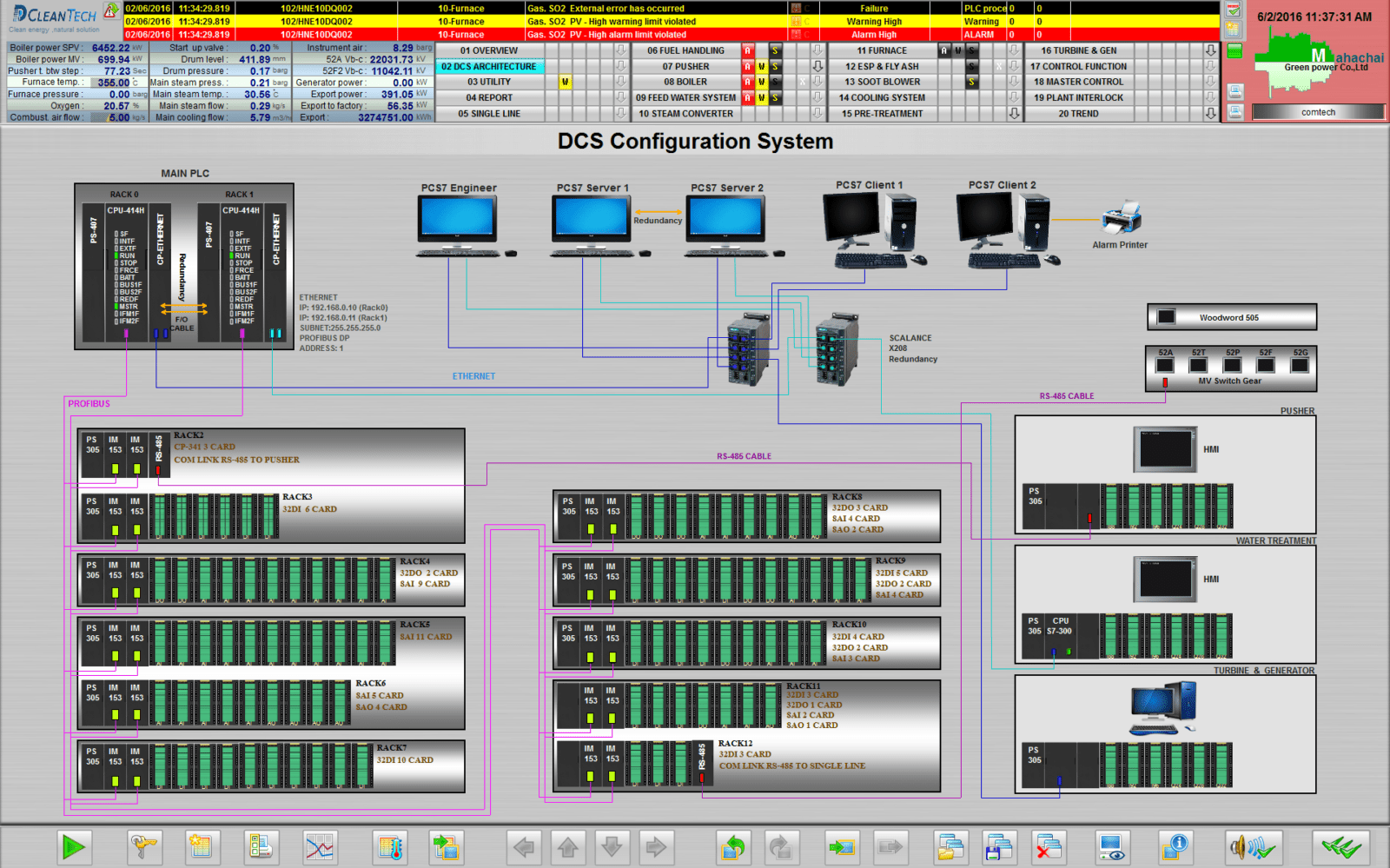Open the user login keys icon

tap(144, 846)
